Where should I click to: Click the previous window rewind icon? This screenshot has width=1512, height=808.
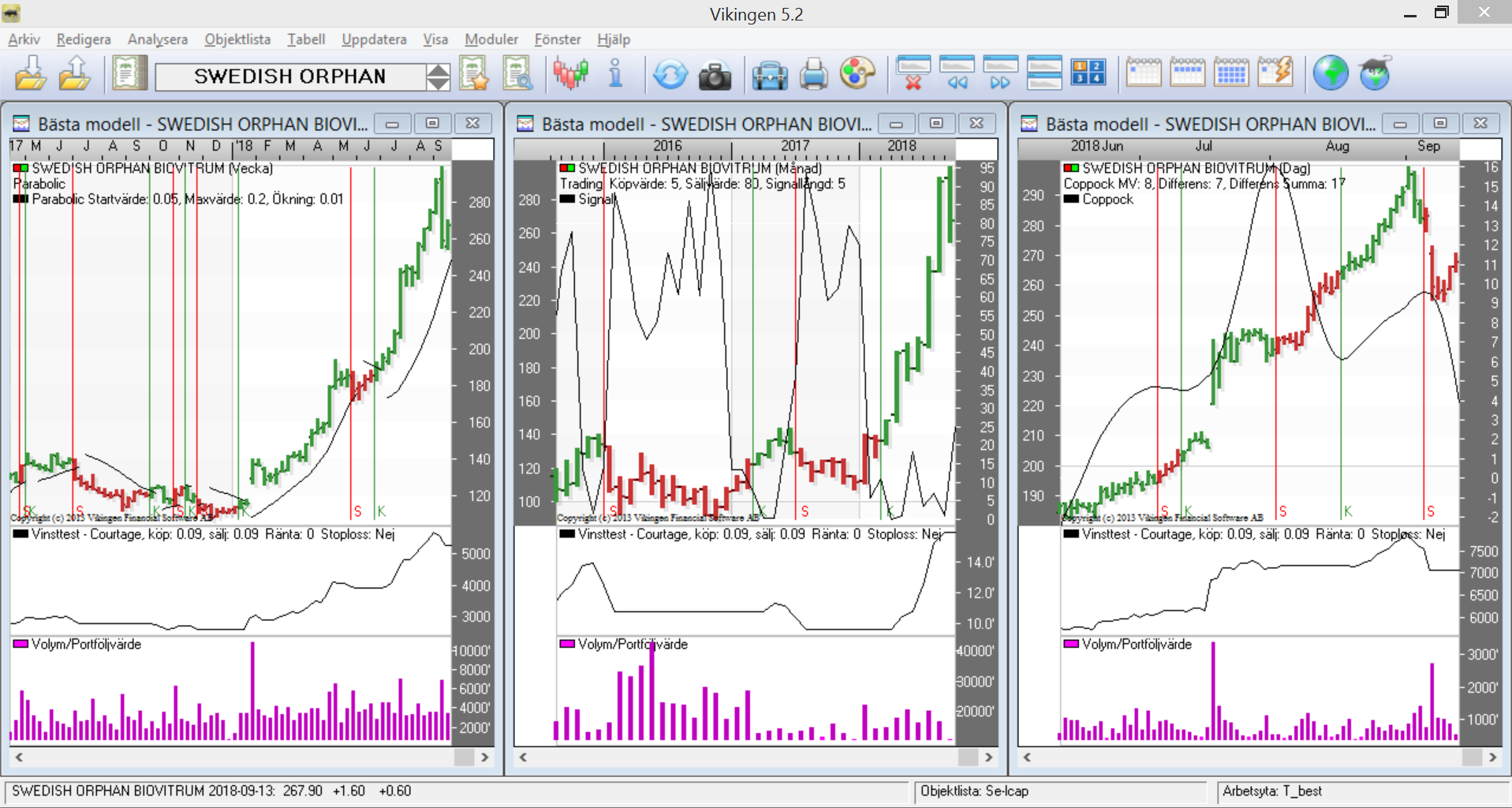pos(957,73)
